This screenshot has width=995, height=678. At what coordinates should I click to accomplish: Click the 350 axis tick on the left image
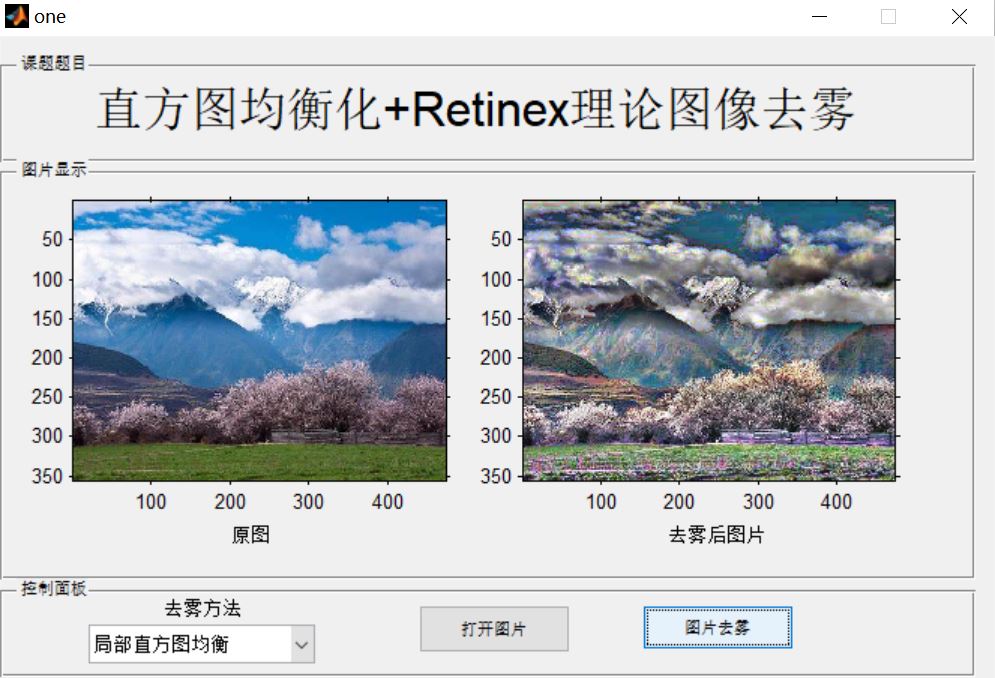coord(49,477)
